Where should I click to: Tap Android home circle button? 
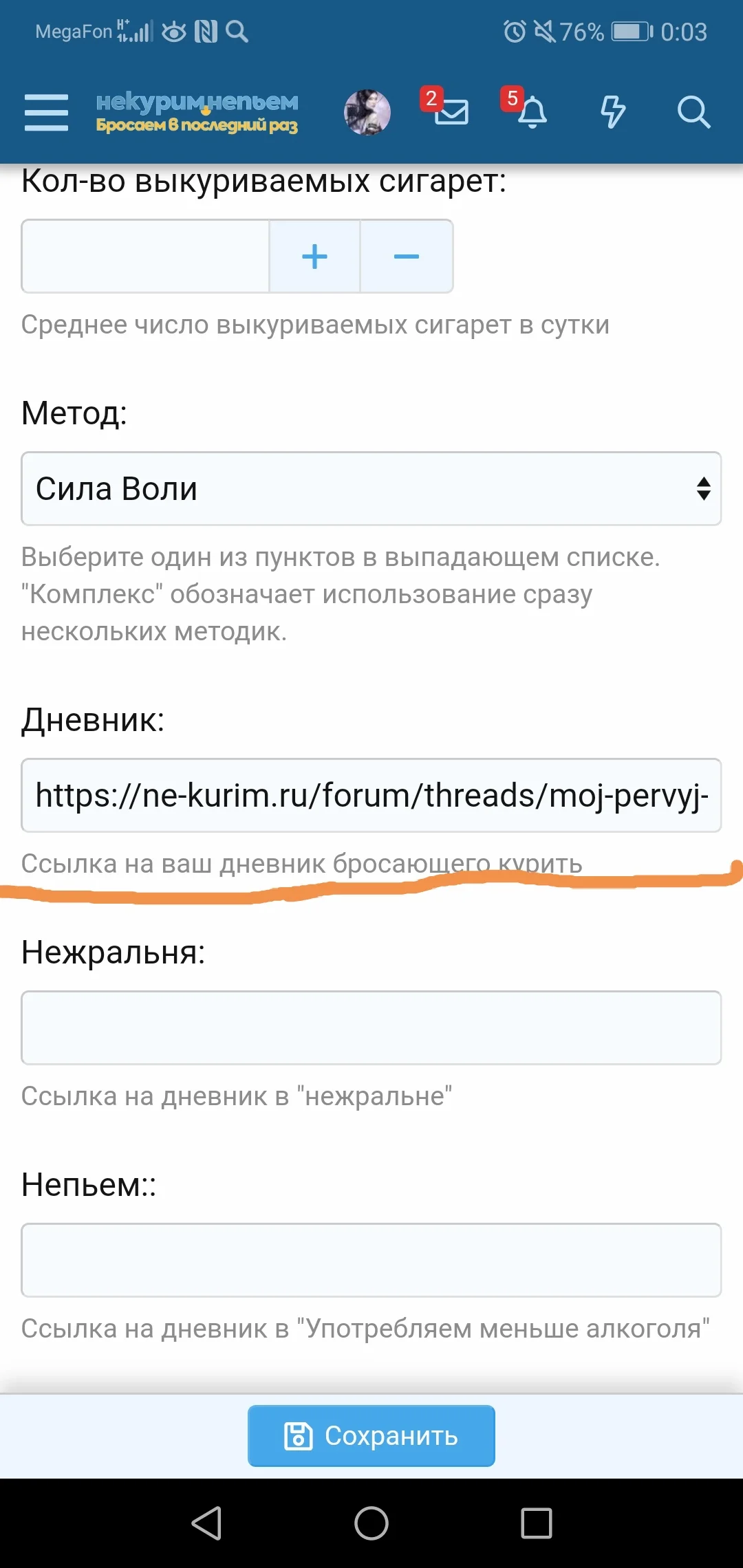pos(371,1523)
